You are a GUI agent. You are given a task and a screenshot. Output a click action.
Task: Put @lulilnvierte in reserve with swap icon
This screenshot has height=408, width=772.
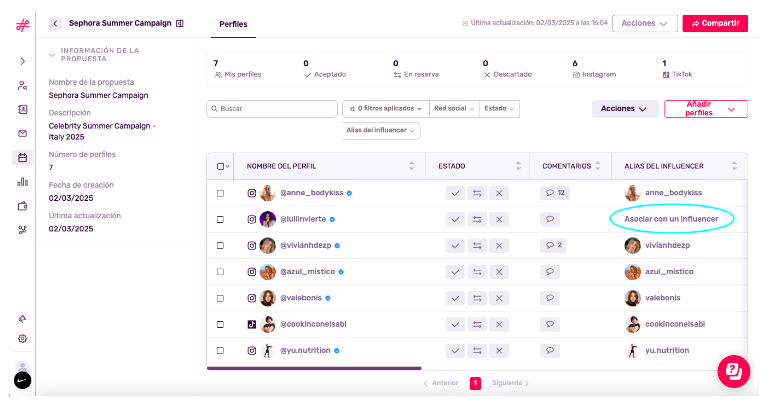[477, 220]
